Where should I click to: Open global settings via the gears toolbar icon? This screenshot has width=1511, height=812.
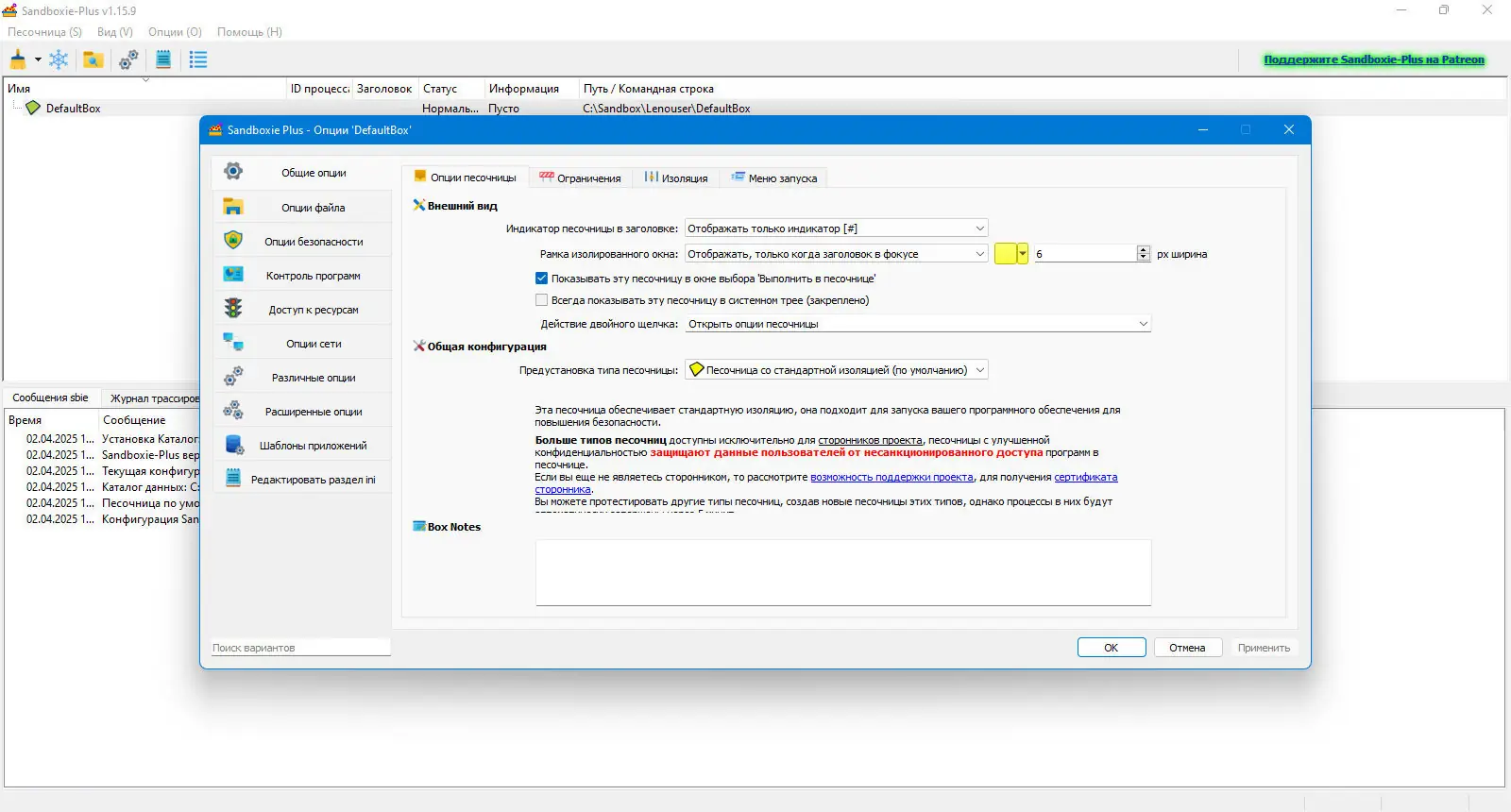[128, 59]
